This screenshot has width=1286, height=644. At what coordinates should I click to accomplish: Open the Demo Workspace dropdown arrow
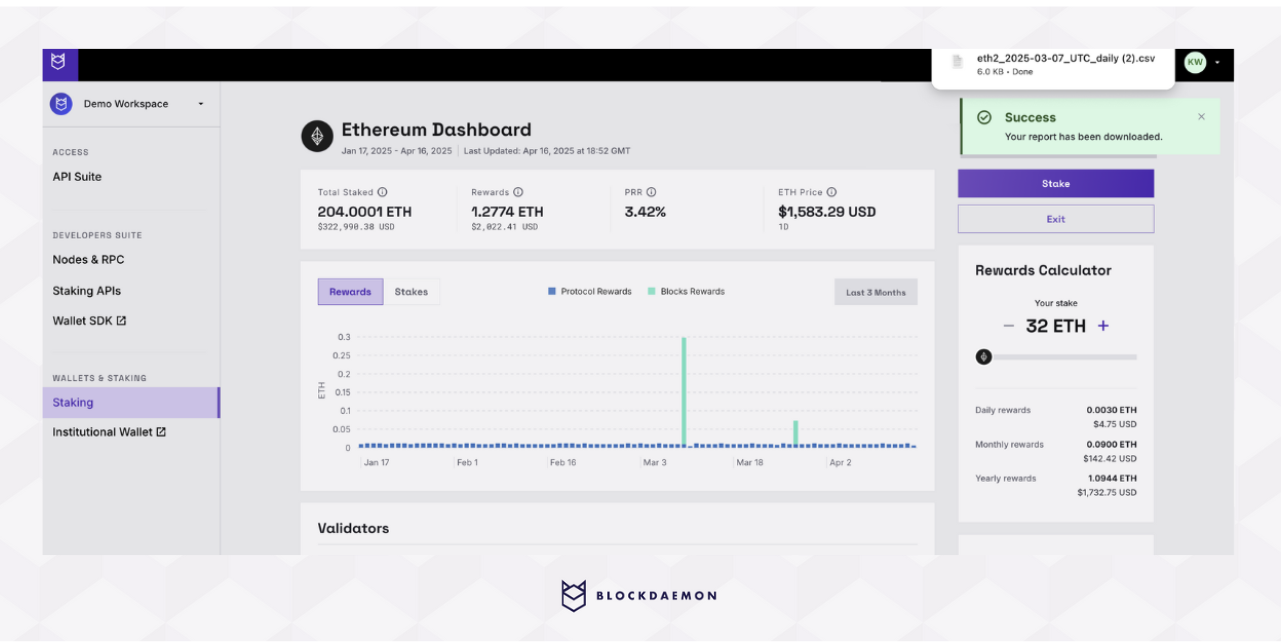coord(201,104)
